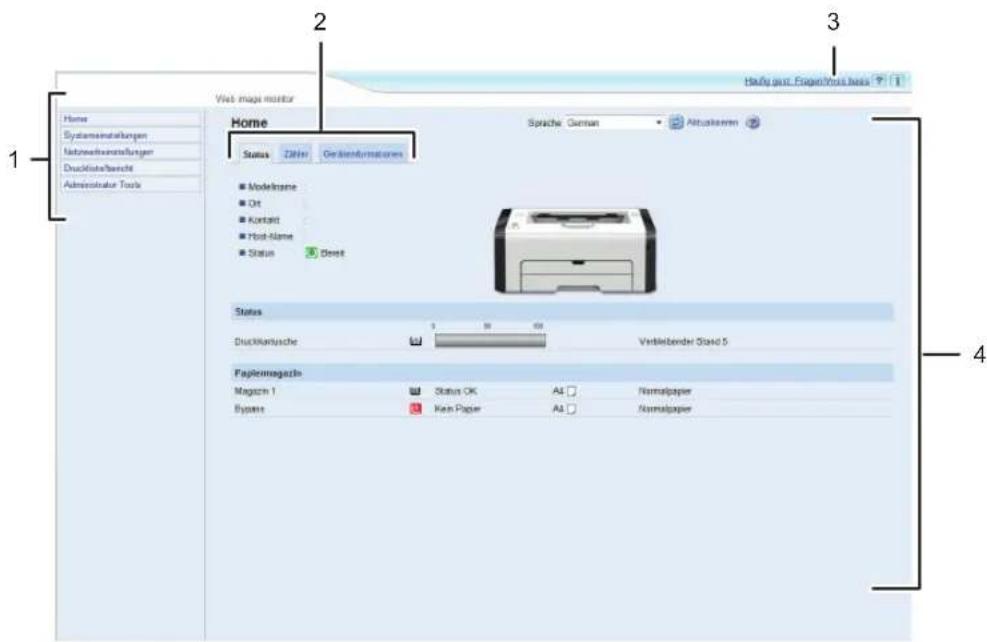987x642 pixels.
Task: Click the 'Host-Name' label
Action: point(271,236)
